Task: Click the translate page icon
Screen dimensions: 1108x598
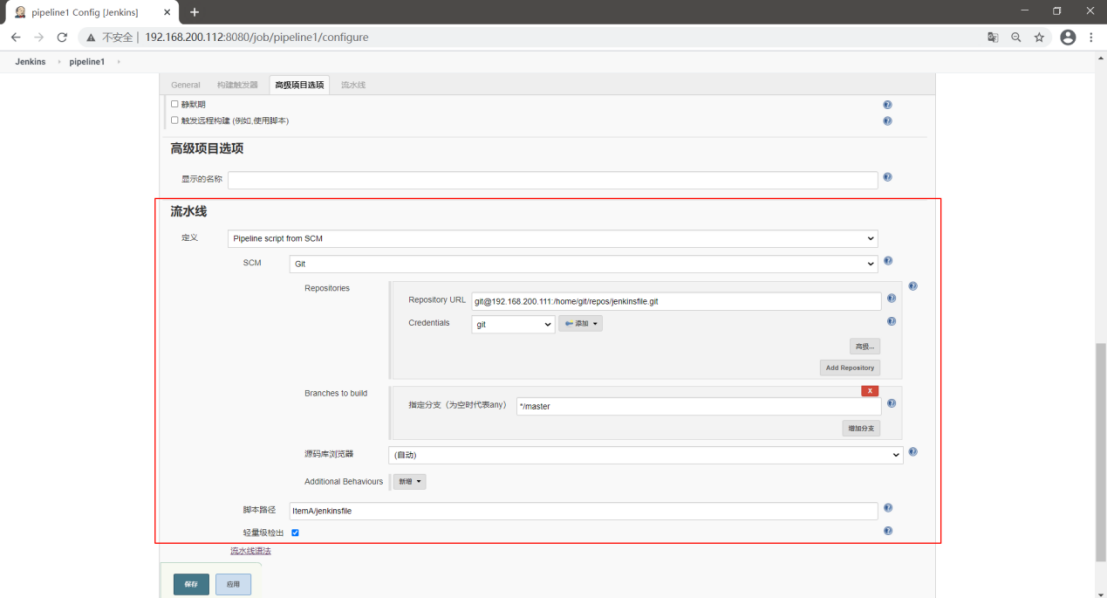Action: 993,37
